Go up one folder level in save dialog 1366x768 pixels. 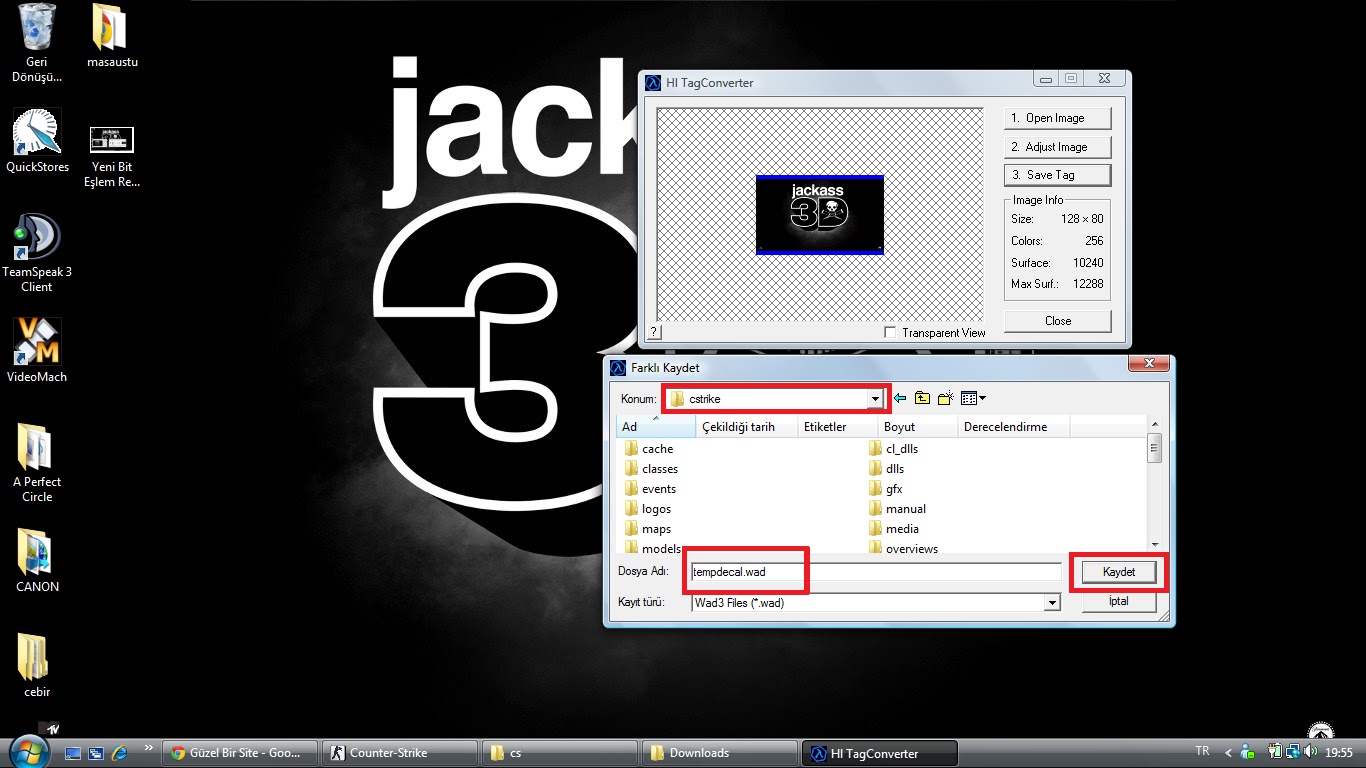922,398
